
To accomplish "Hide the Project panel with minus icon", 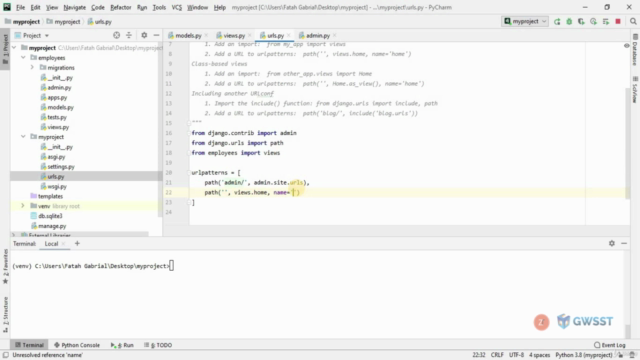I will 156,36.
